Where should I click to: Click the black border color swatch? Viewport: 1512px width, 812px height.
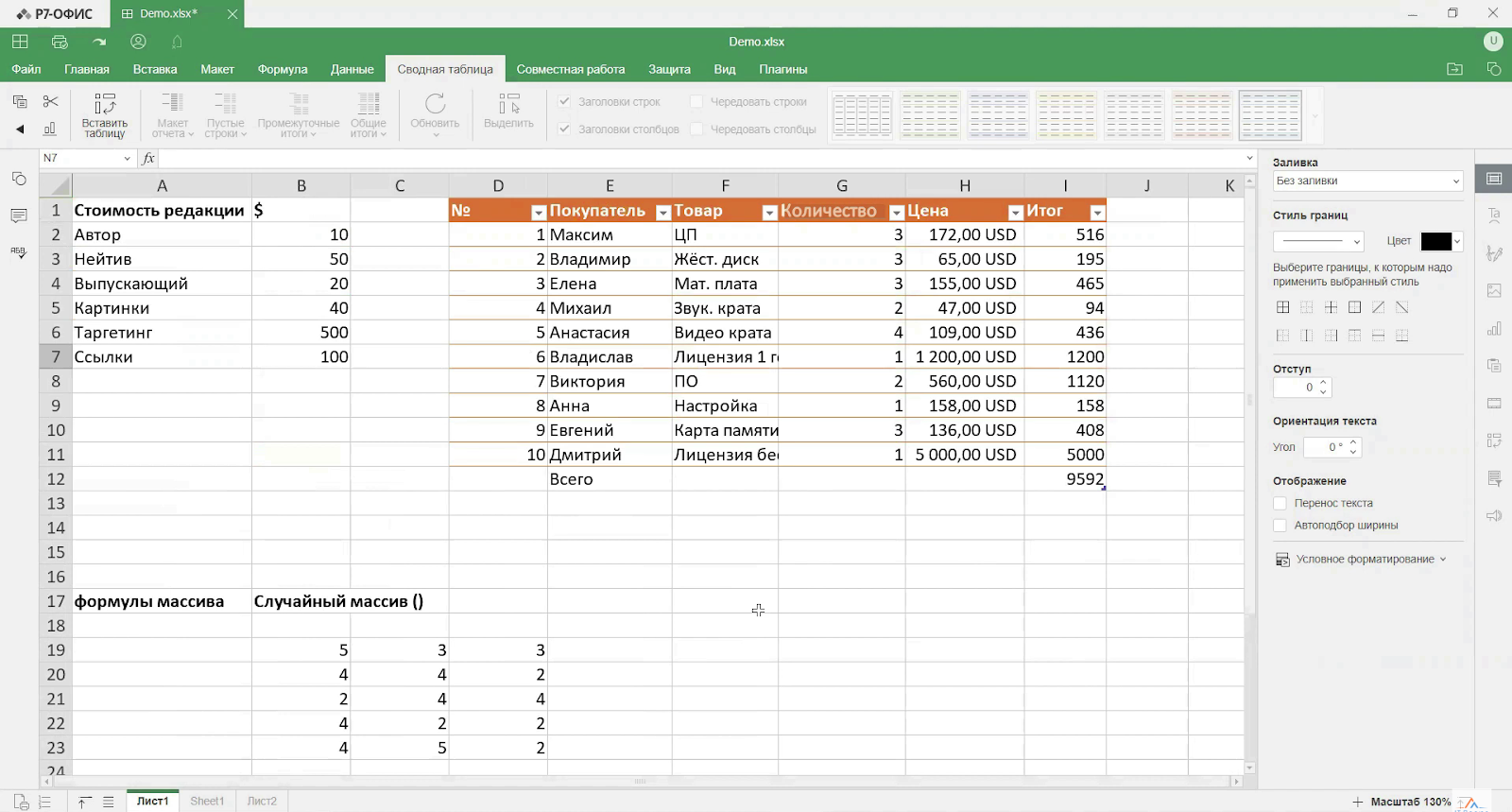point(1435,242)
